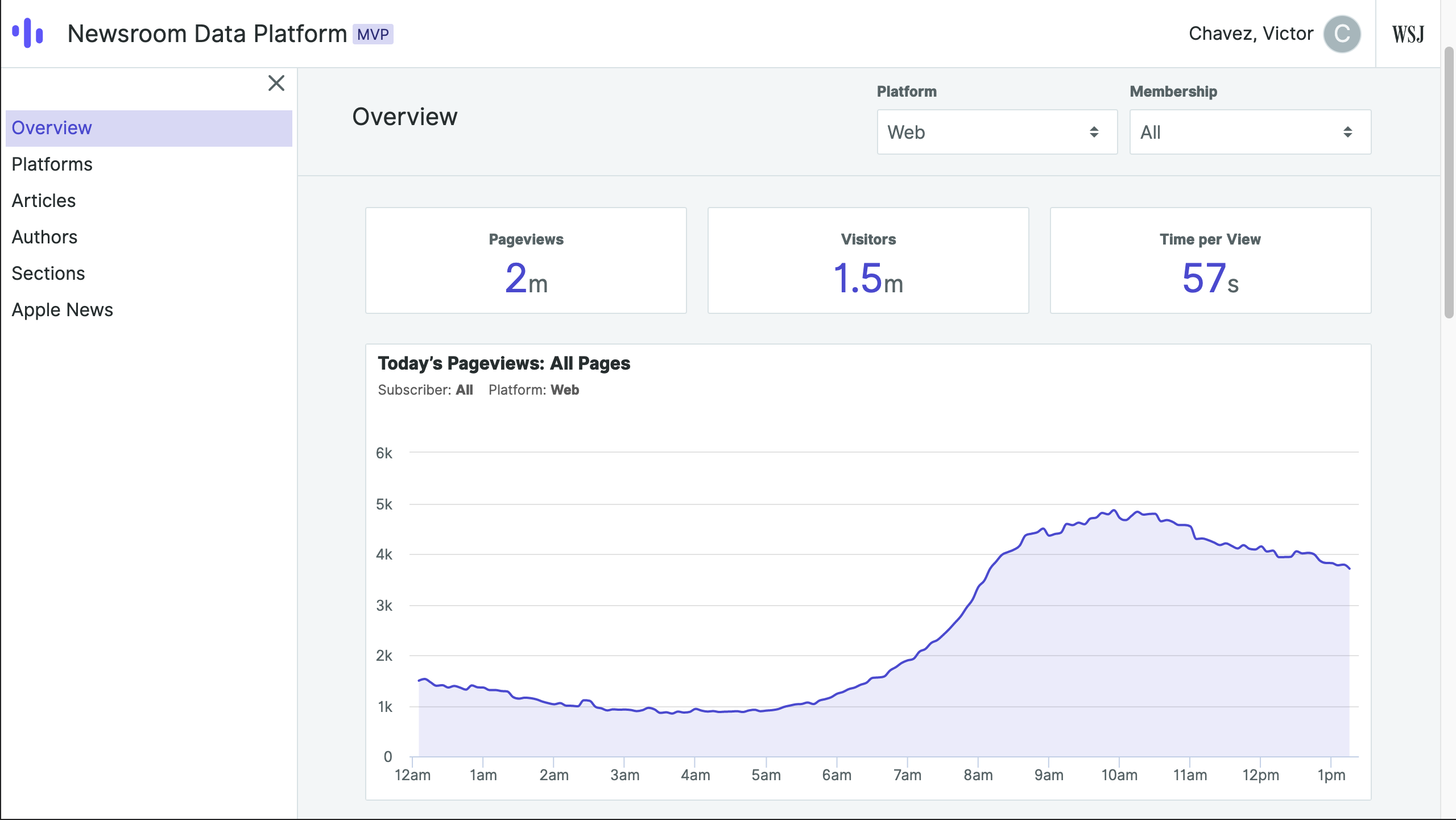The width and height of the screenshot is (1456, 820).
Task: Click the Membership dropdown arrow icon
Action: coord(1347,132)
